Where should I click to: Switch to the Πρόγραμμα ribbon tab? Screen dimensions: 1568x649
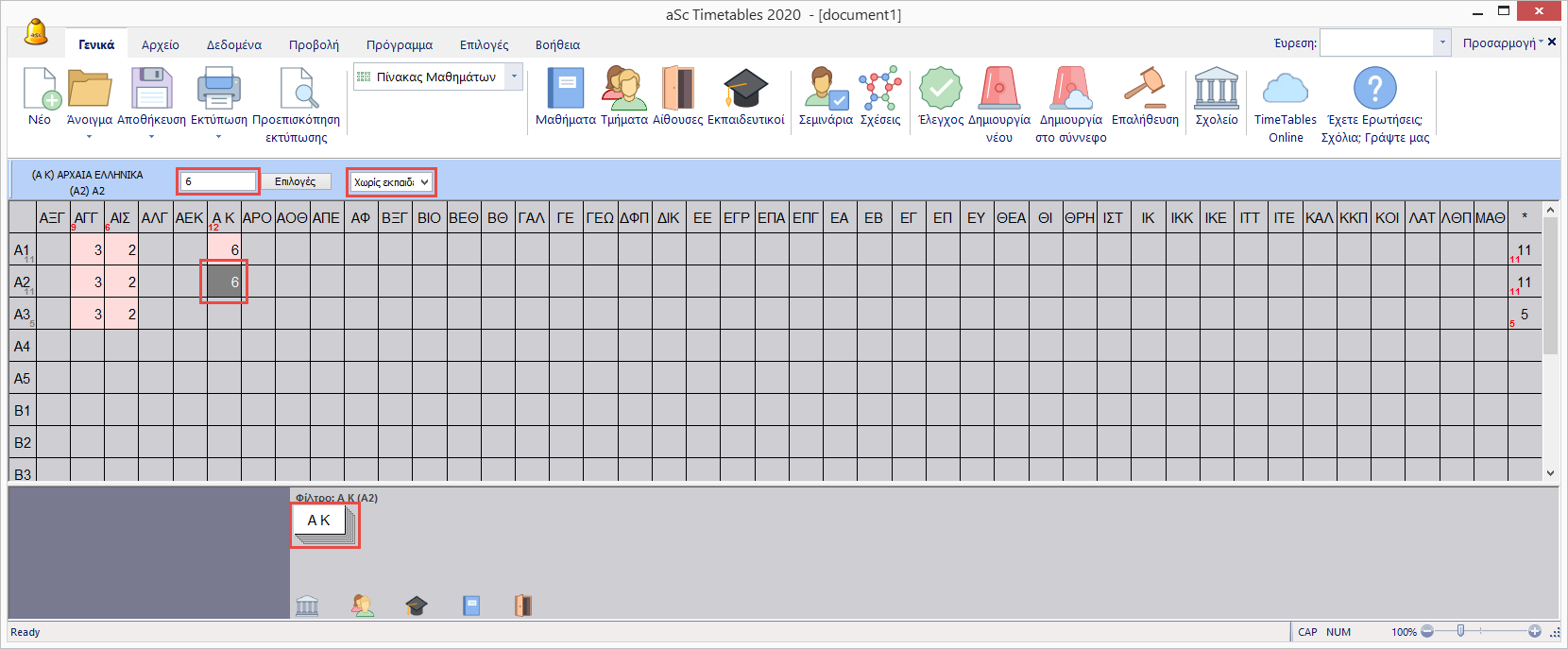click(x=400, y=44)
